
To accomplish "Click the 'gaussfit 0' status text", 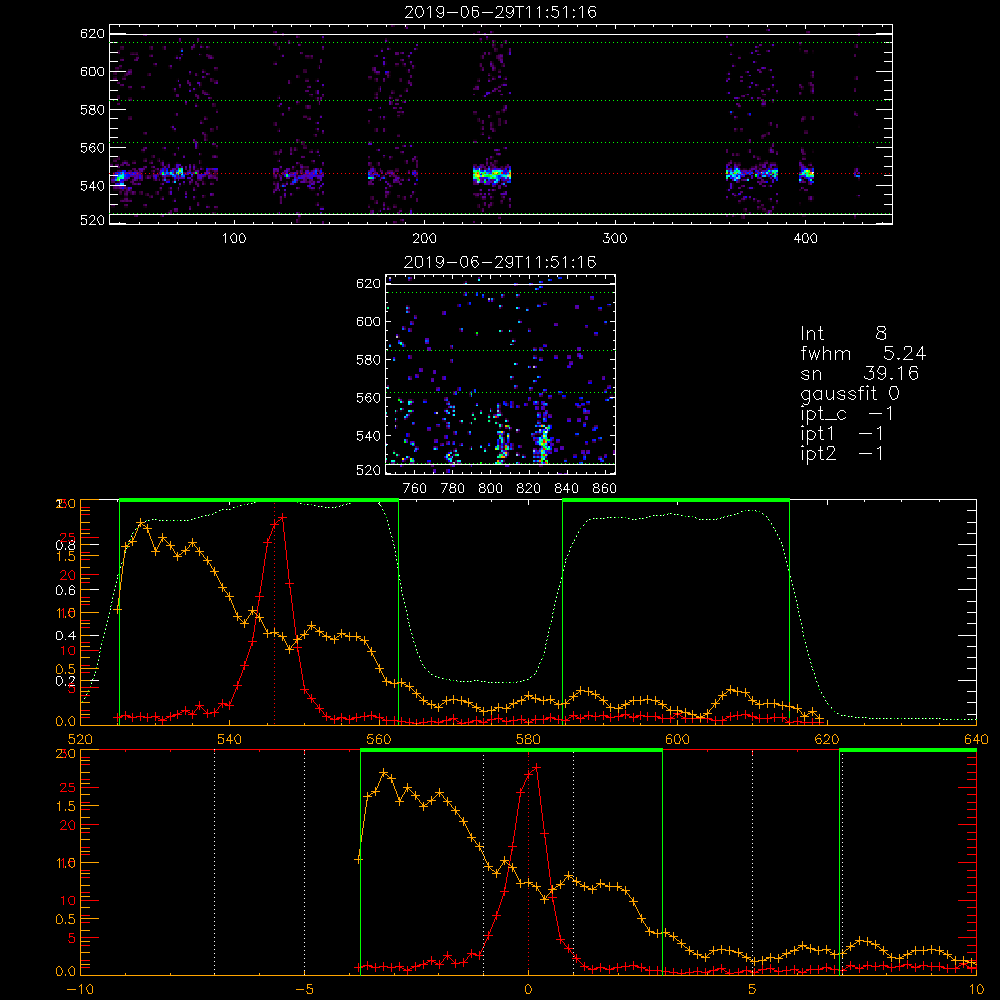I will click(x=850, y=393).
